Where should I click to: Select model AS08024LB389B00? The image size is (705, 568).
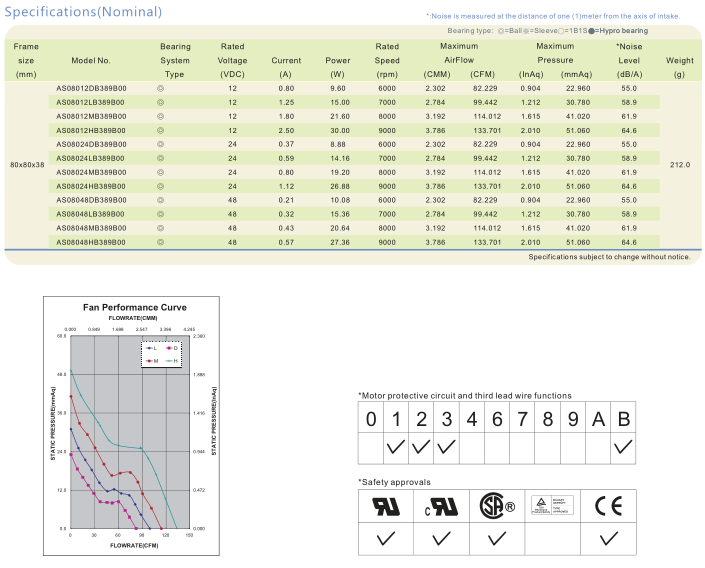coord(90,158)
